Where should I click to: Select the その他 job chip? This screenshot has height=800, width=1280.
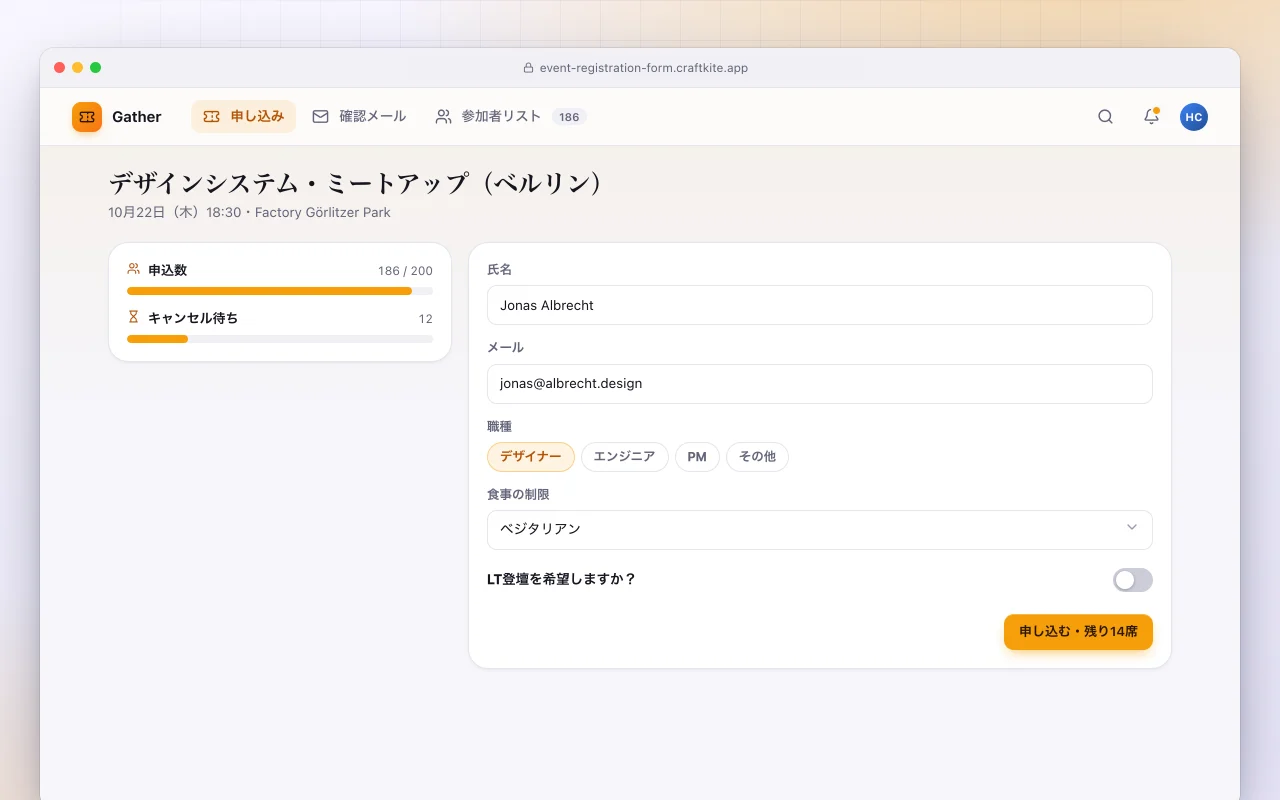(757, 457)
